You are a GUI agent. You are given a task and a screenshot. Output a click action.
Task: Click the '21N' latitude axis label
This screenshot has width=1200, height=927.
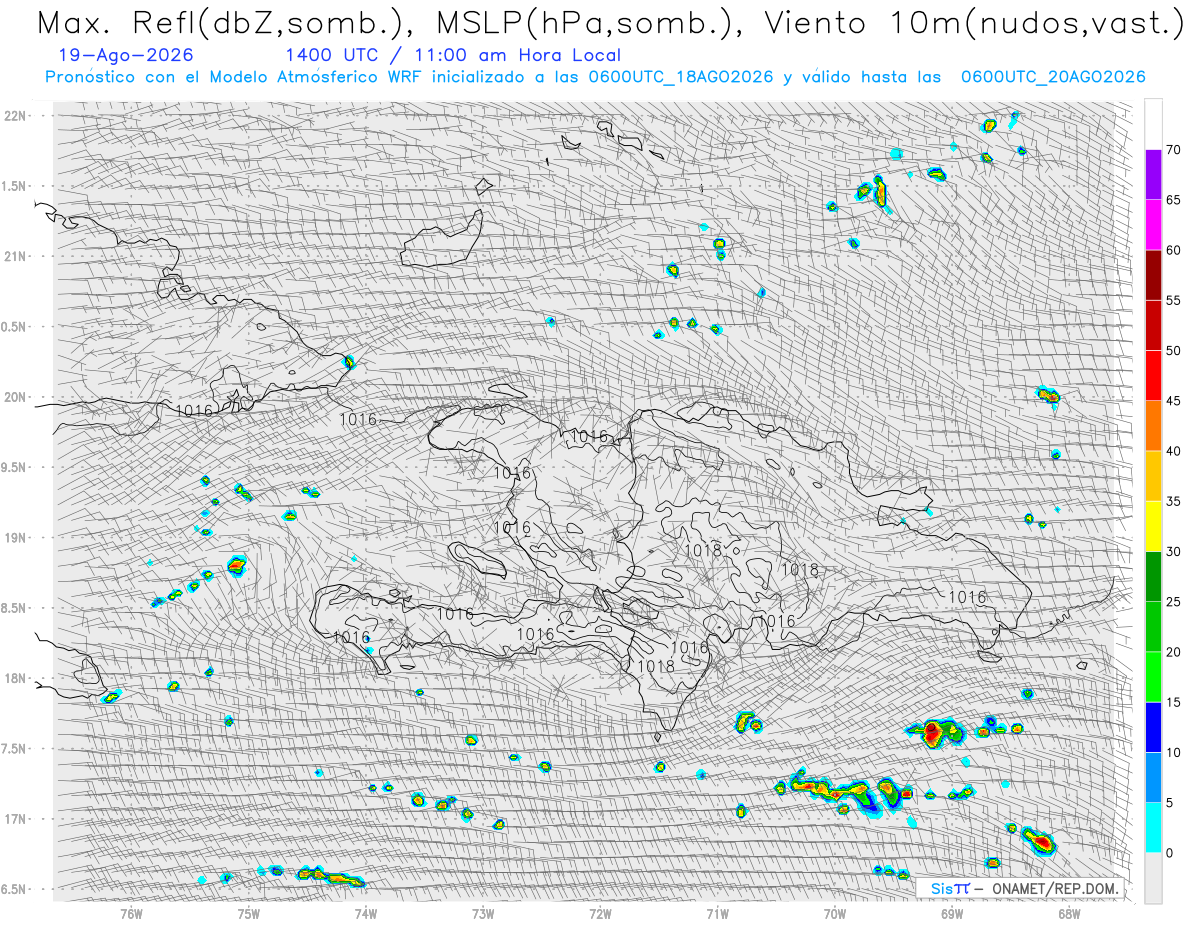[x=15, y=256]
